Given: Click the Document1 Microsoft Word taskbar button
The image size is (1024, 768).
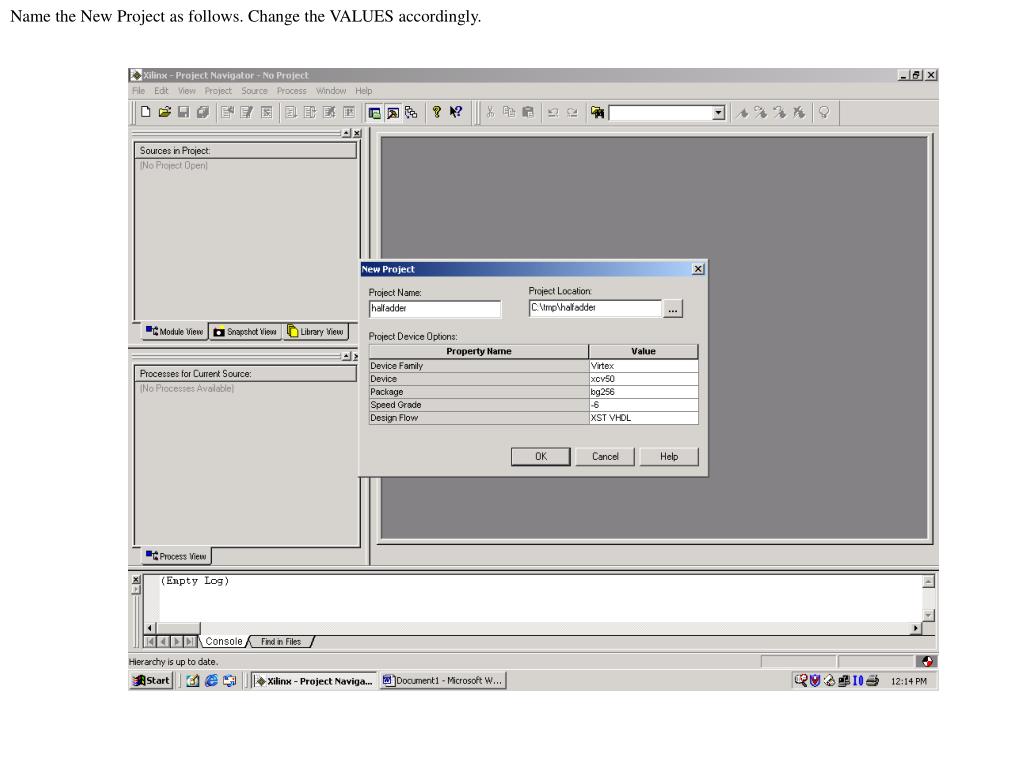Looking at the screenshot, I should [x=443, y=680].
